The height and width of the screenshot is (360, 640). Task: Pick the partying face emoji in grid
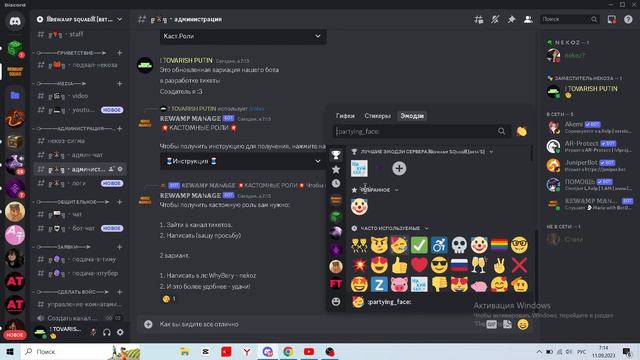pyautogui.click(x=399, y=245)
